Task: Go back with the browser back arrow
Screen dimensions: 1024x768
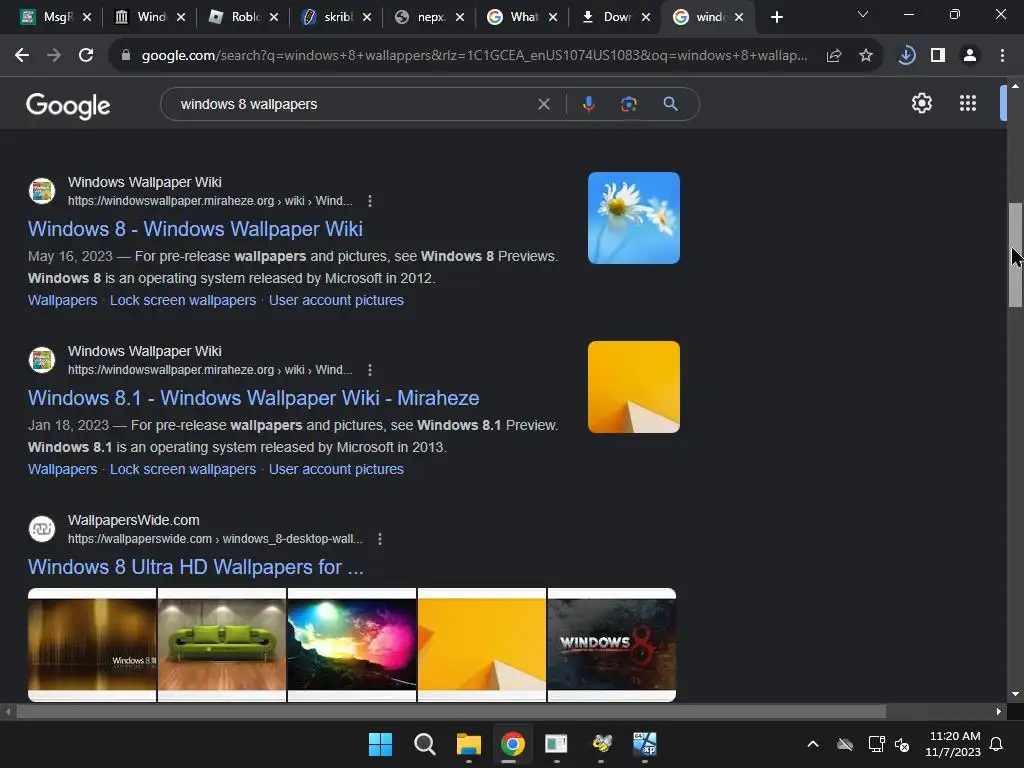Action: 22,56
